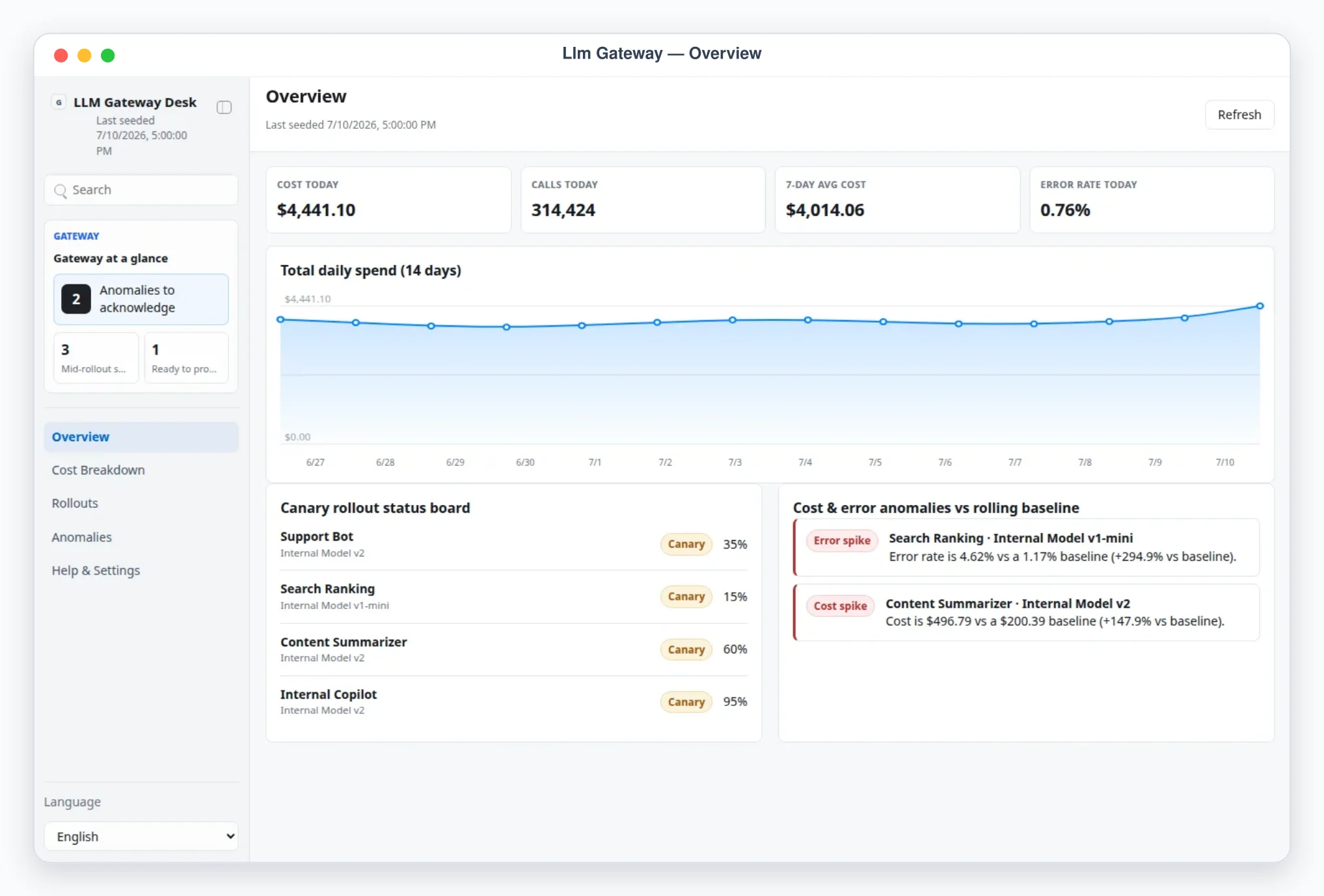Click the LLM Gateway Desk logo icon
The width and height of the screenshot is (1324, 896).
59,102
